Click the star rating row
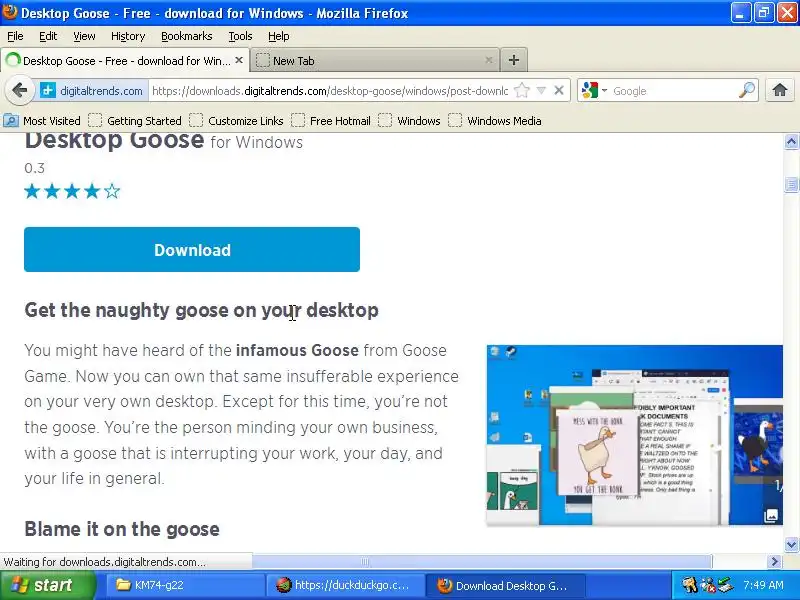 72,191
